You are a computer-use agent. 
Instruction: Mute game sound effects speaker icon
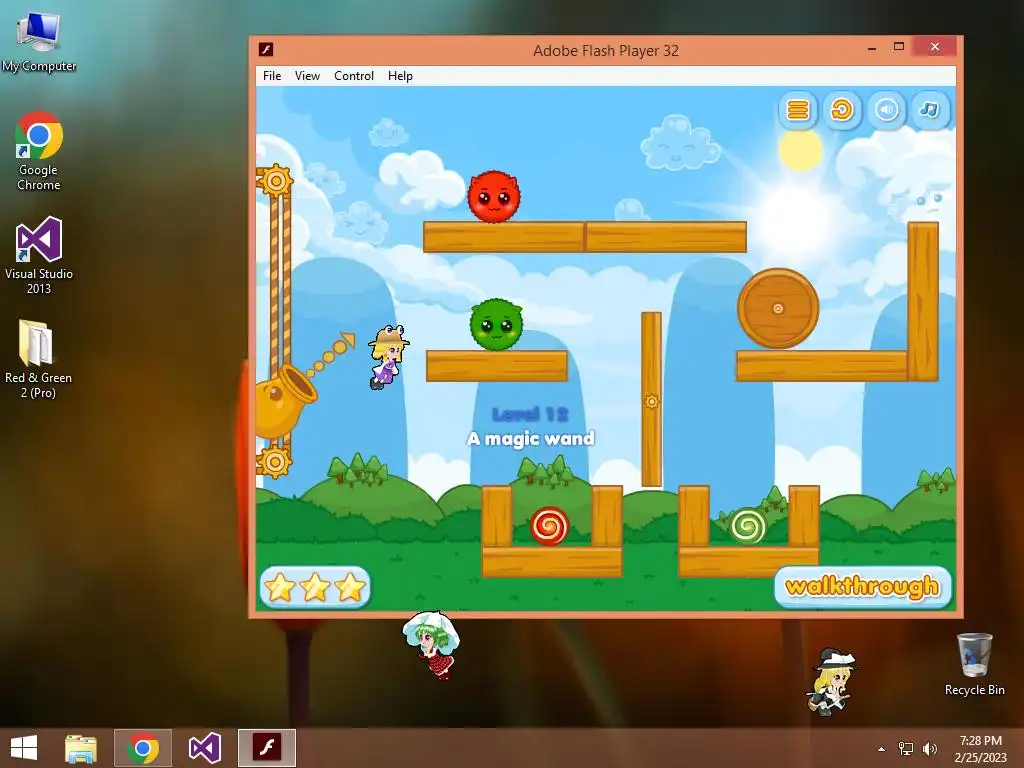coord(886,110)
